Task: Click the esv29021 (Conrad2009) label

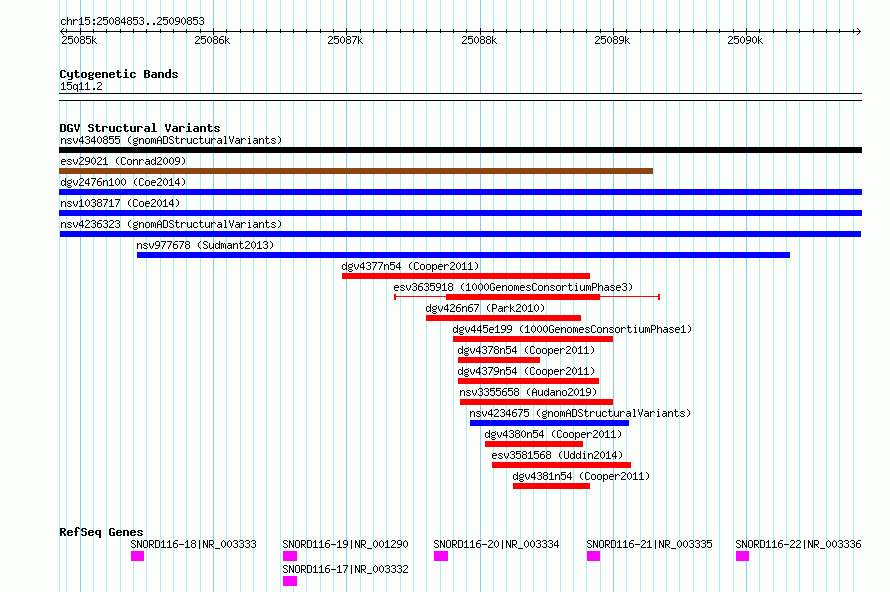Action: pos(123,161)
